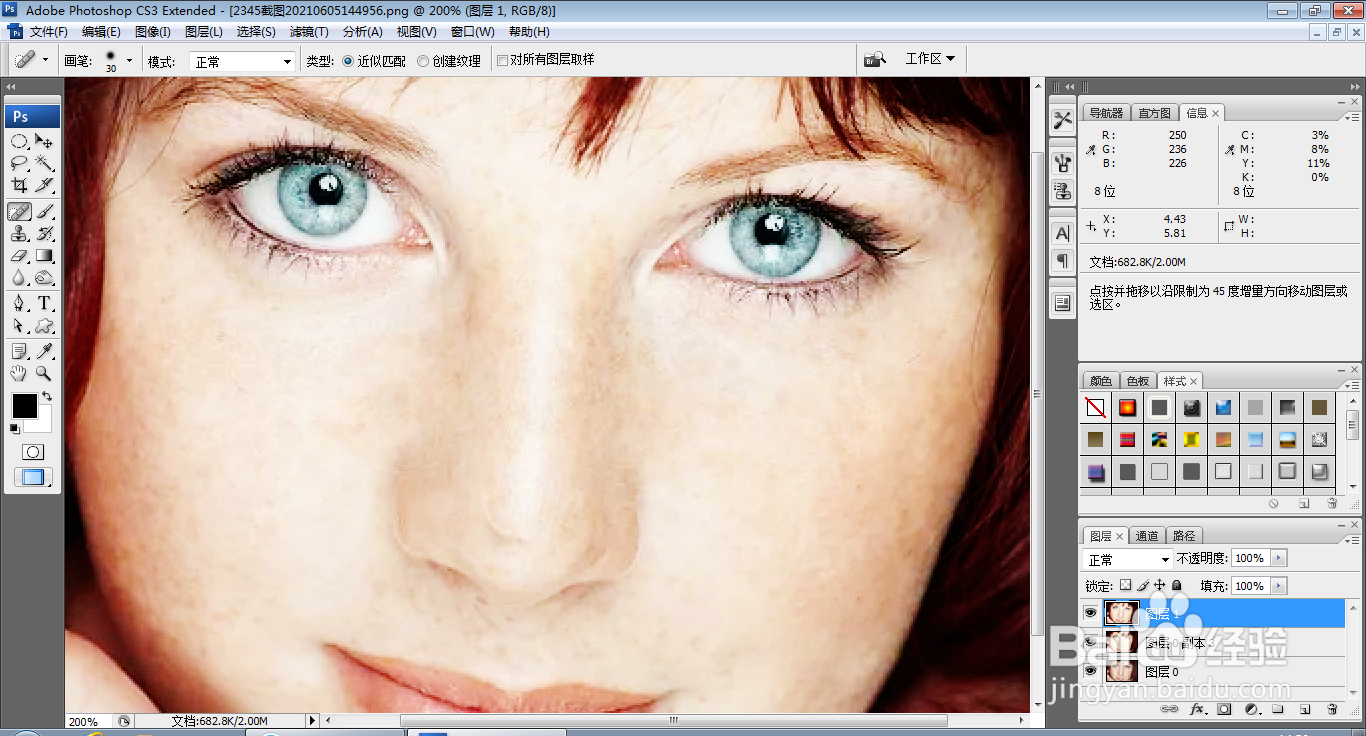The image size is (1366, 736).
Task: Hide 图层 0 副本 visibility eye
Action: pyautogui.click(x=1090, y=642)
